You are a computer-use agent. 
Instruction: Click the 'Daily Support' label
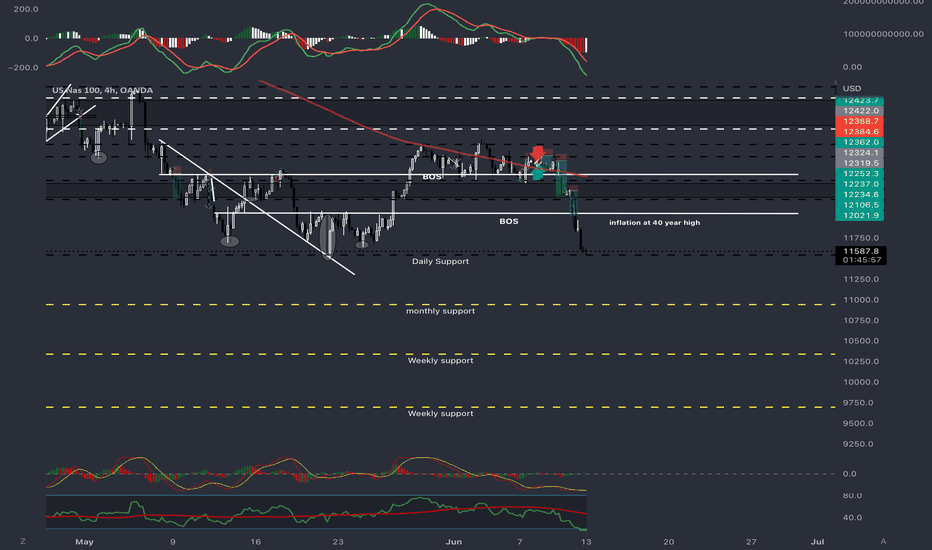click(440, 261)
